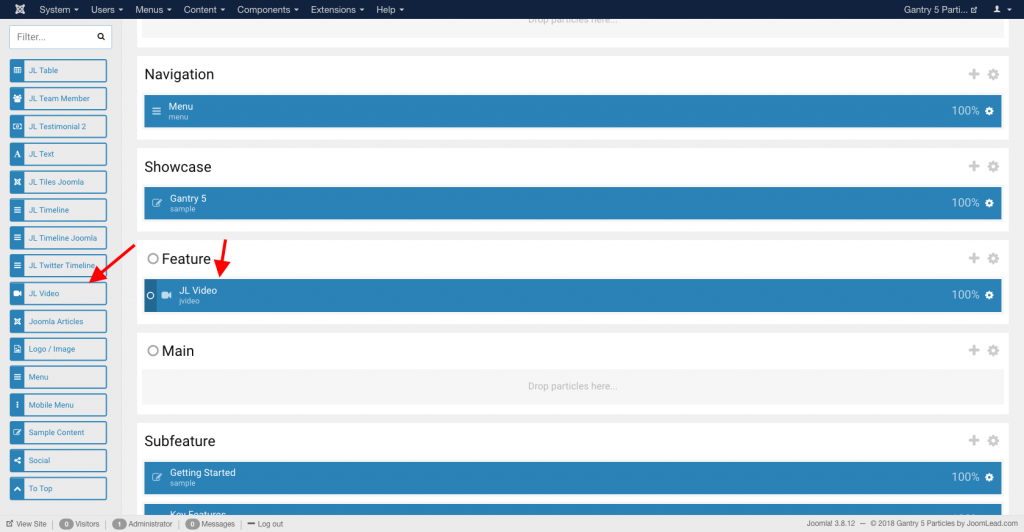
Task: Click the Social share icon
Action: pyautogui.click(x=18, y=461)
